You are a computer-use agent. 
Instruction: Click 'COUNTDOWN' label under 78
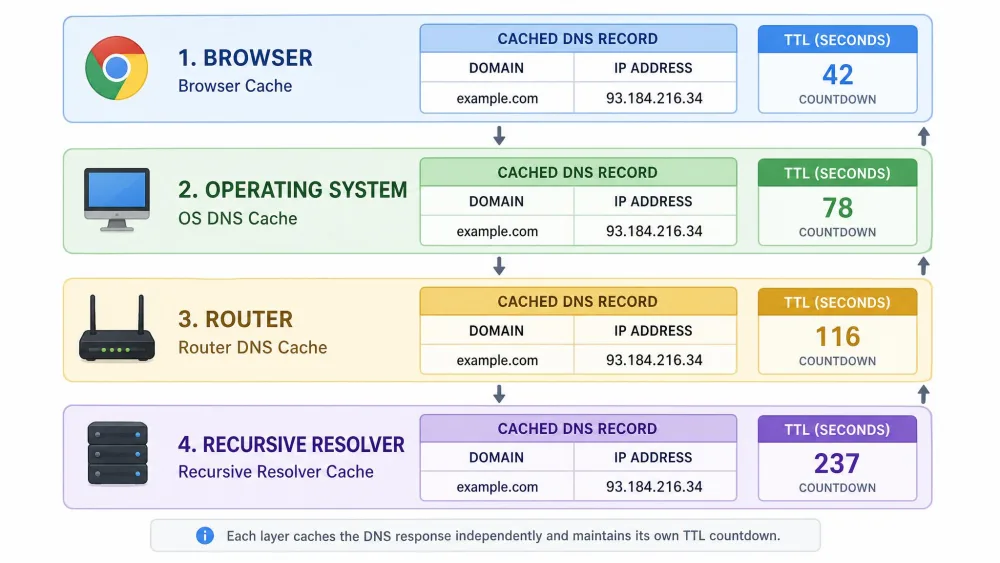[837, 233]
